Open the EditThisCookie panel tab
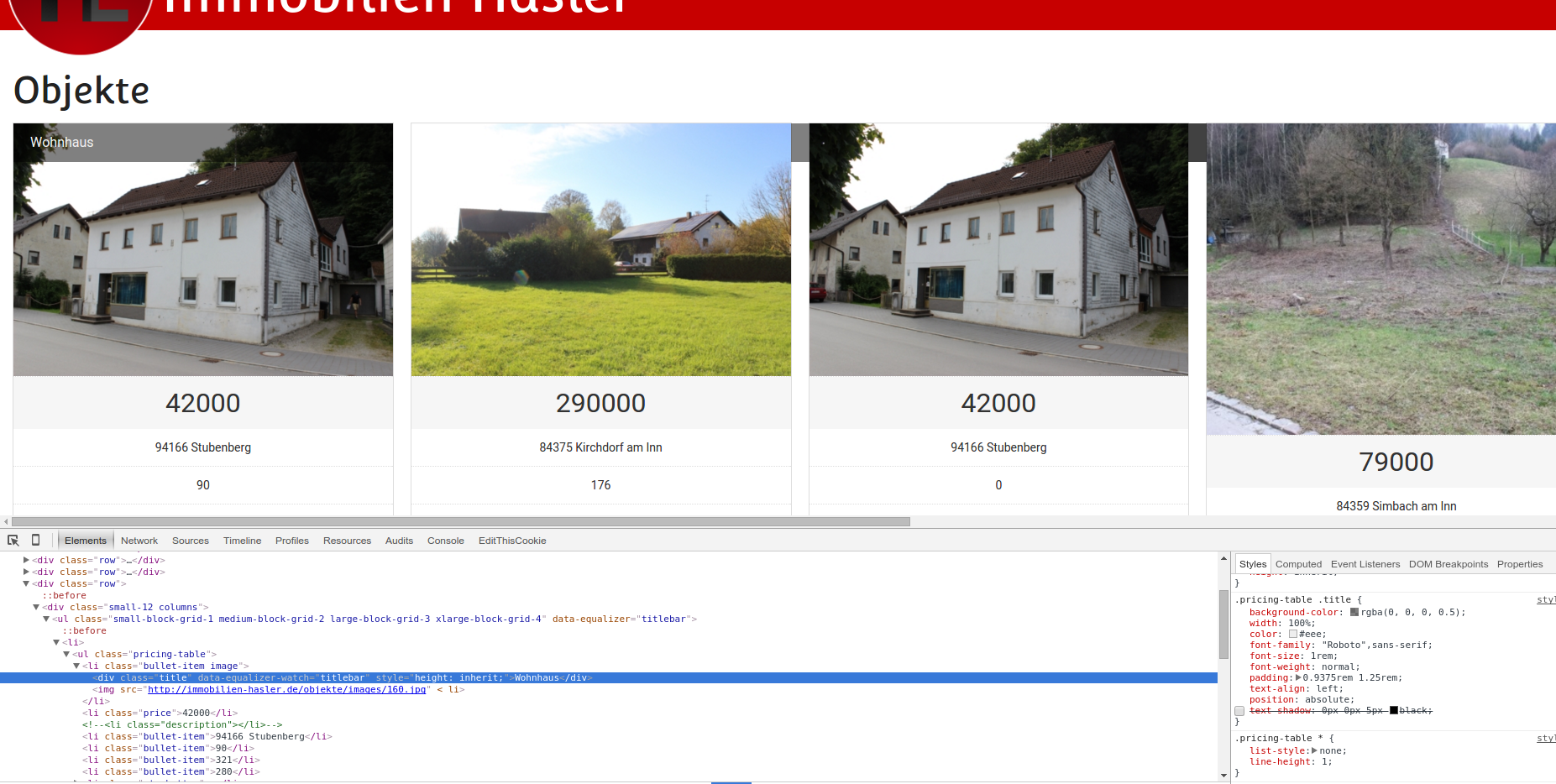The height and width of the screenshot is (784, 1556). tap(511, 541)
